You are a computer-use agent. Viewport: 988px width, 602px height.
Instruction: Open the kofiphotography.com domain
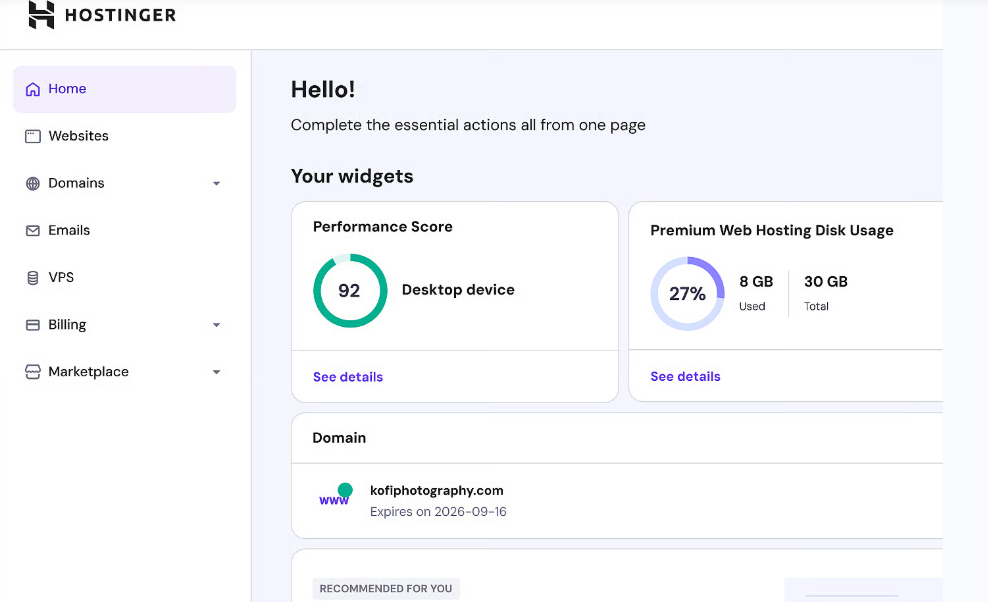coord(437,490)
